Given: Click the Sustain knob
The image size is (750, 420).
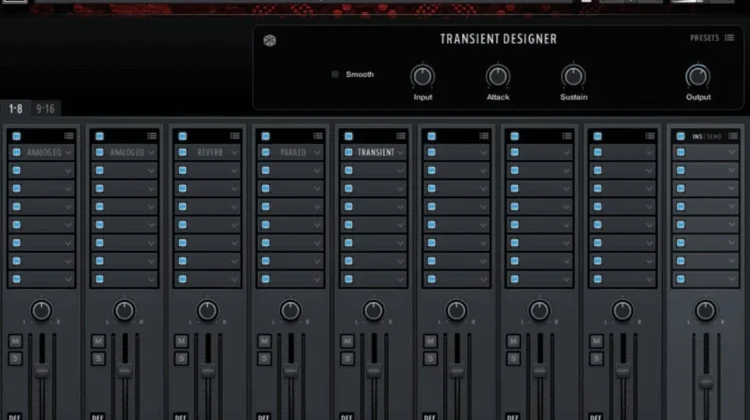Looking at the screenshot, I should click(573, 77).
